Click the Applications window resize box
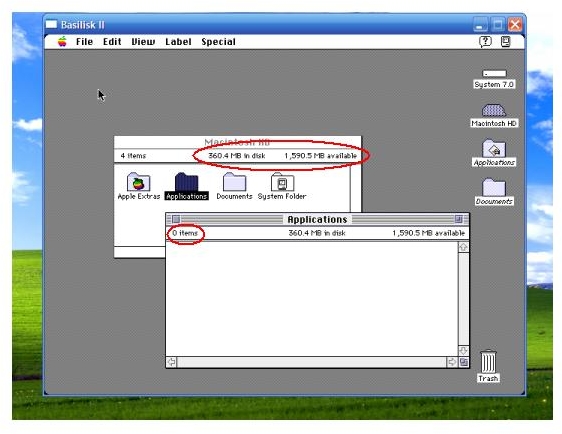The width and height of the screenshot is (562, 434). (x=463, y=362)
